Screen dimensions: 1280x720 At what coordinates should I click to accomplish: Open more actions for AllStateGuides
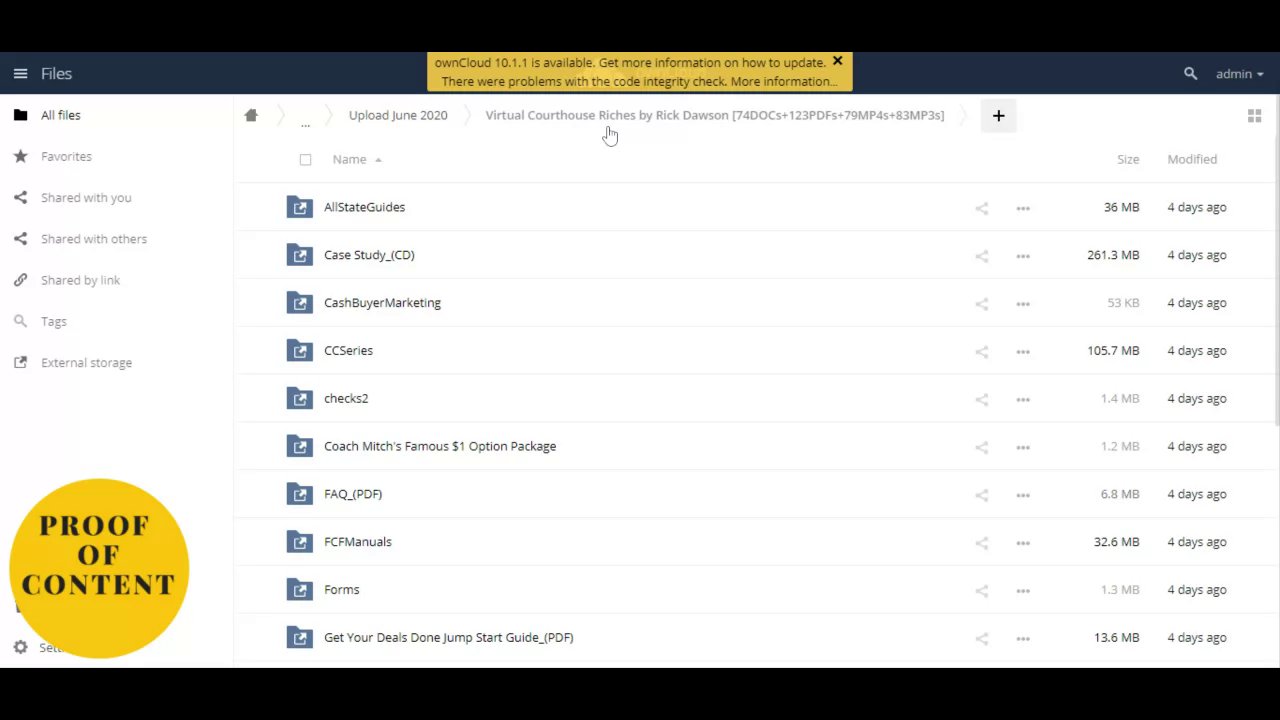[x=1022, y=208]
